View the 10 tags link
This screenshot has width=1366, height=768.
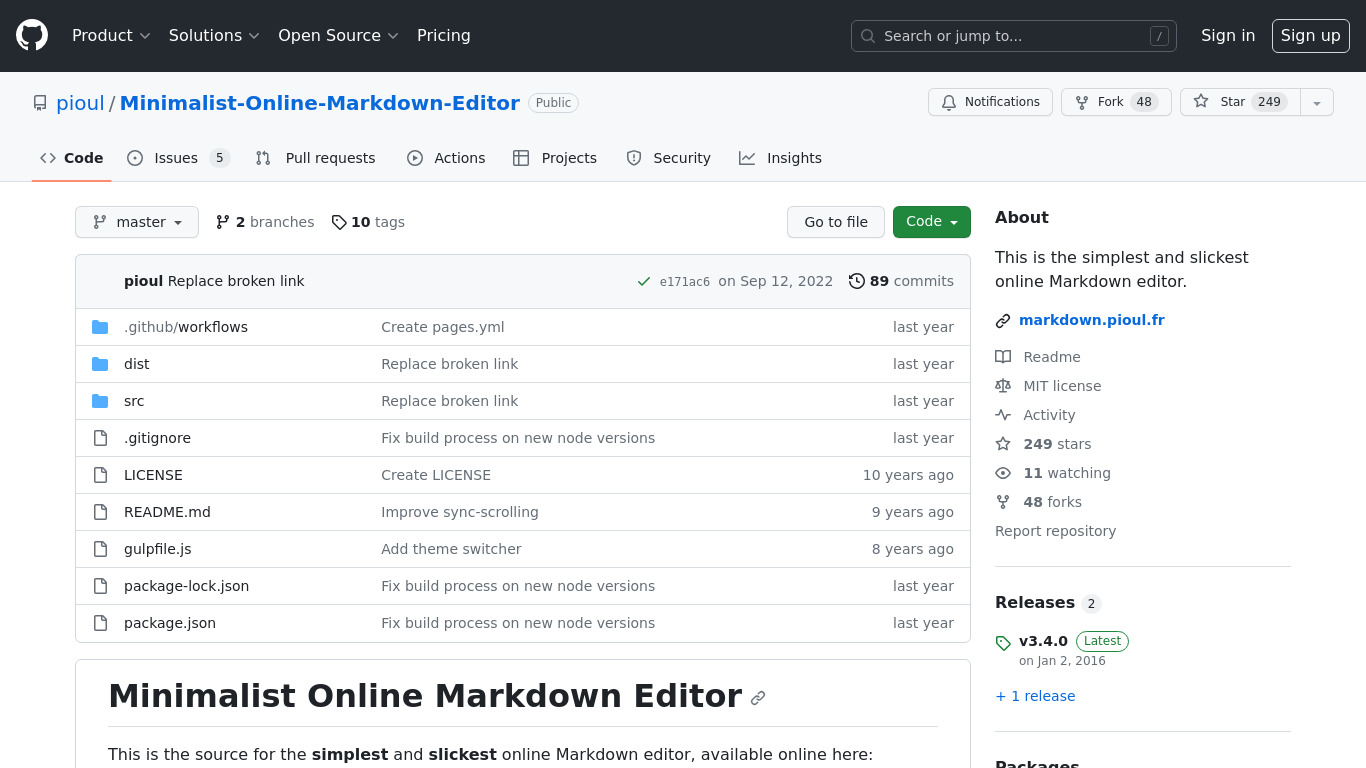pos(368,222)
